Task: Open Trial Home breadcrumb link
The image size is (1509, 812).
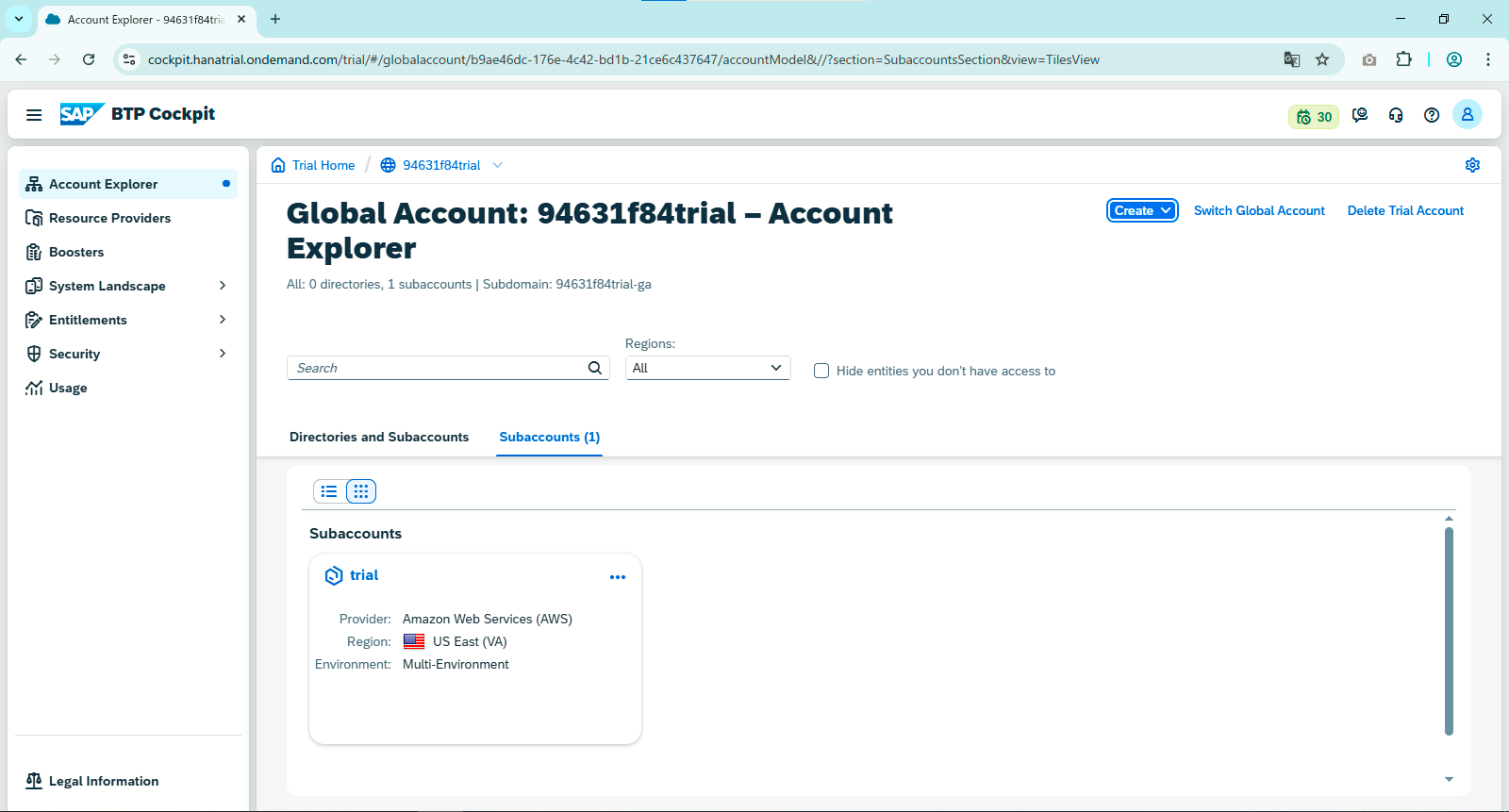Action: click(x=323, y=165)
